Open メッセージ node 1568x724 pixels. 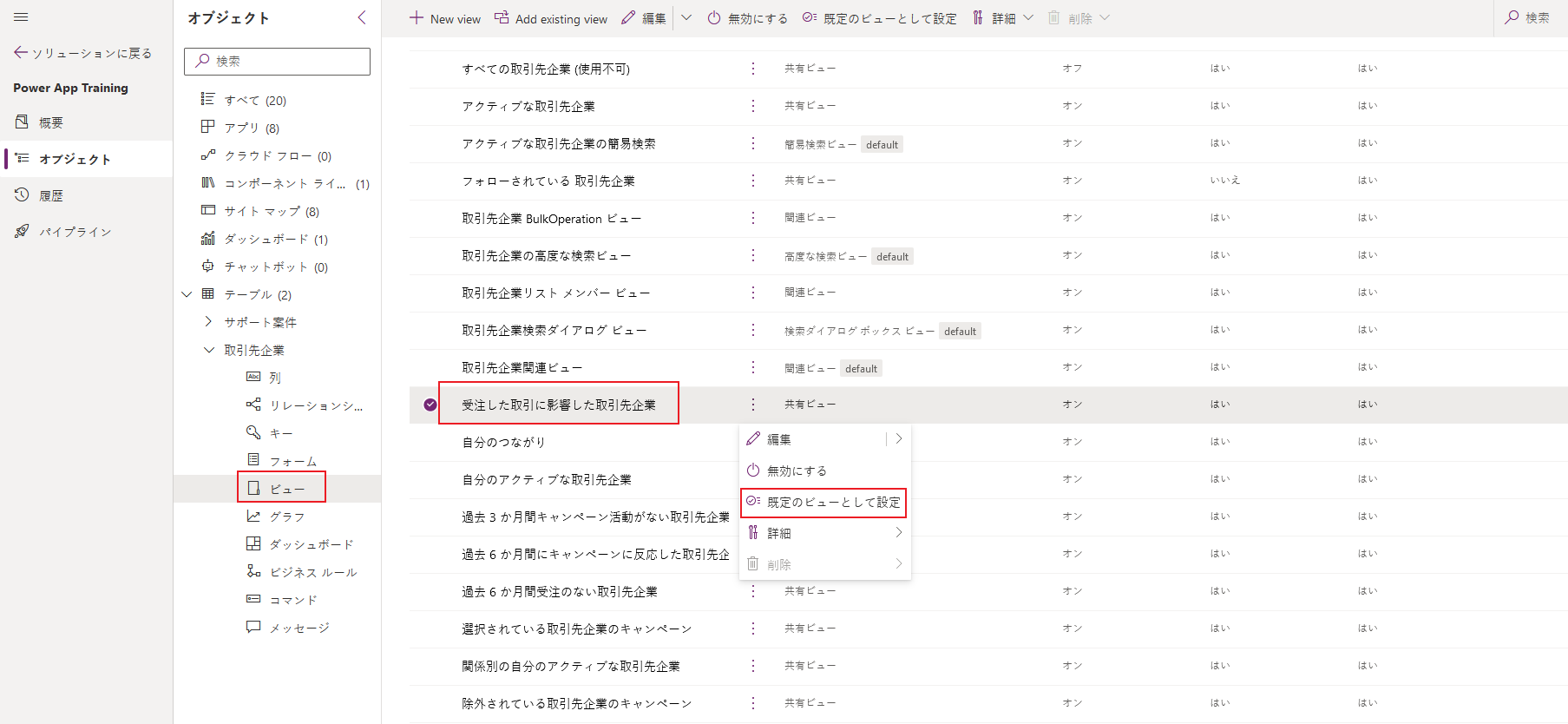(x=299, y=628)
